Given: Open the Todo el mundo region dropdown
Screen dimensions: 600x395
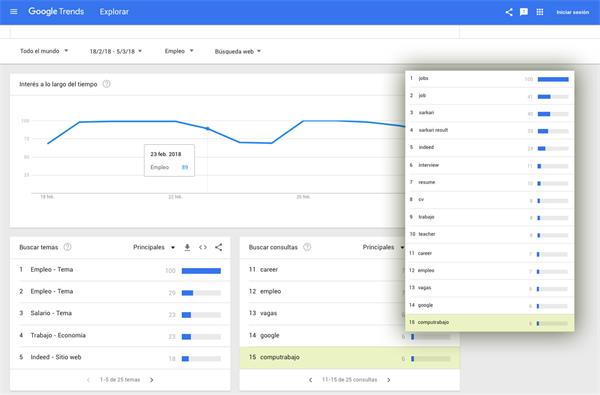Looking at the screenshot, I should 44,51.
